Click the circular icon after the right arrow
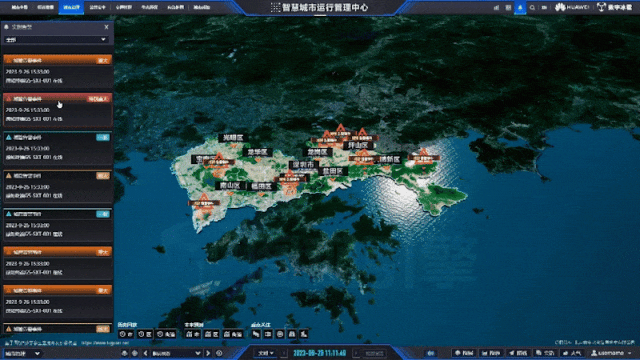Image resolution: width=640 pixels, height=360 pixels. pos(220,353)
